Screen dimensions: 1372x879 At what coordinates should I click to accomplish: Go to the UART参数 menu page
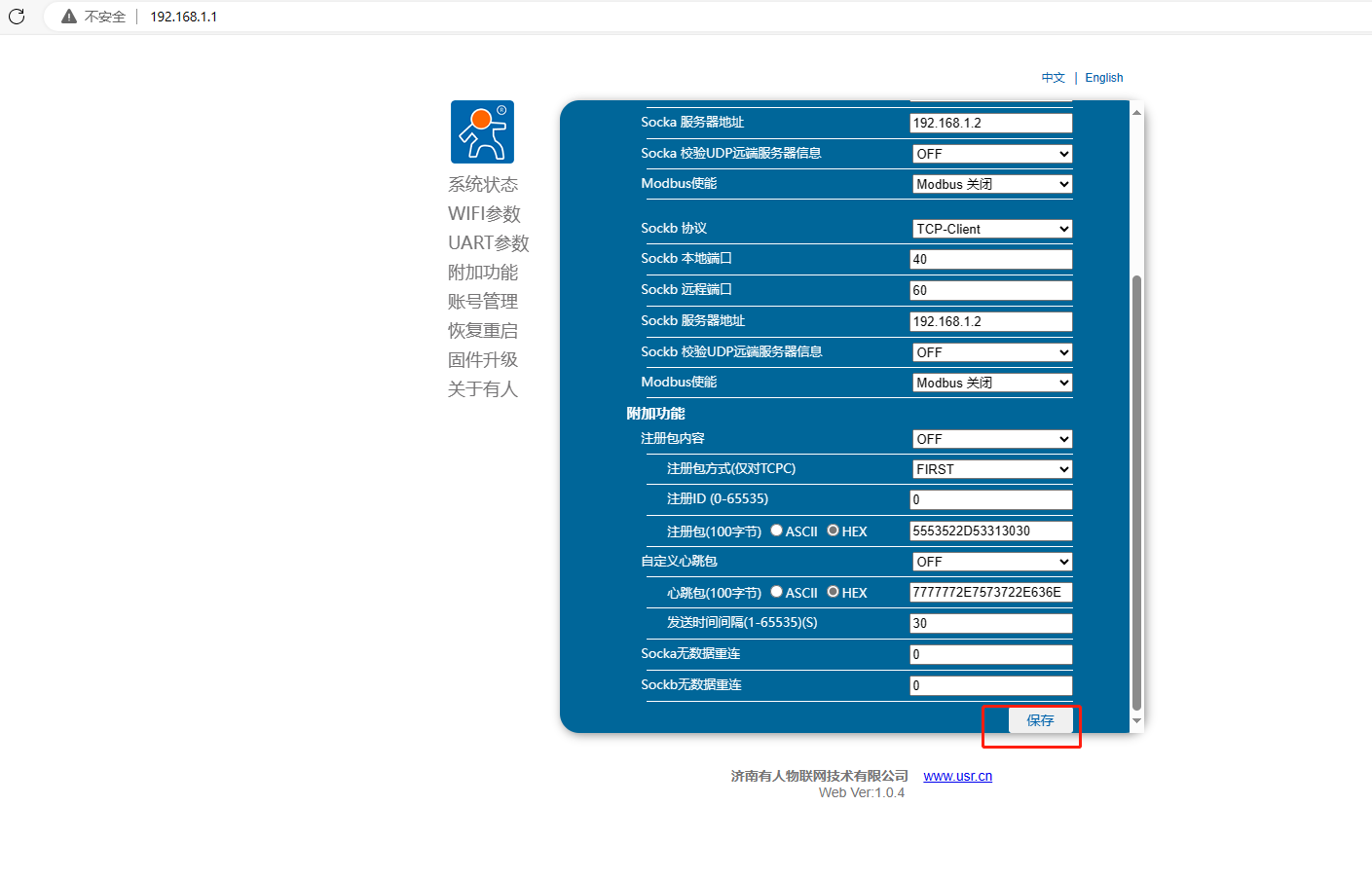[x=488, y=243]
